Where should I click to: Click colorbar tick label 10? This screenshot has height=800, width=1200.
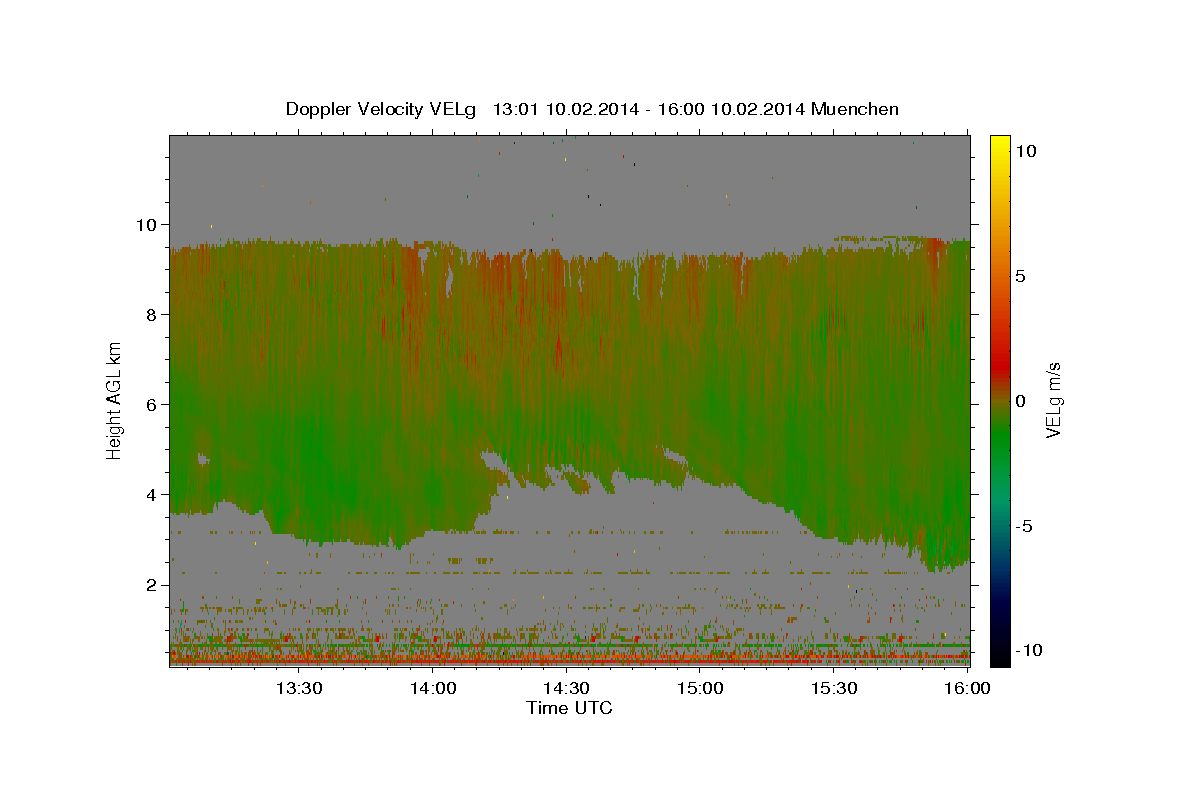tap(1026, 150)
